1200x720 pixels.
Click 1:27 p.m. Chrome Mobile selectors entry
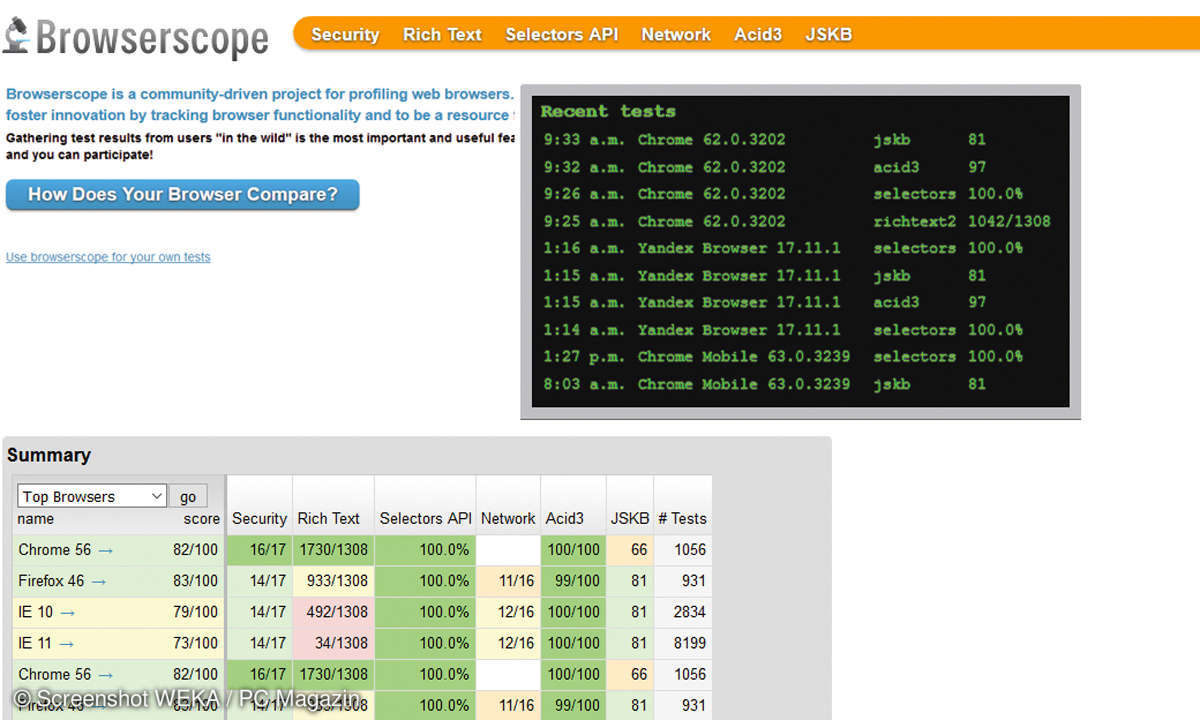(x=783, y=356)
